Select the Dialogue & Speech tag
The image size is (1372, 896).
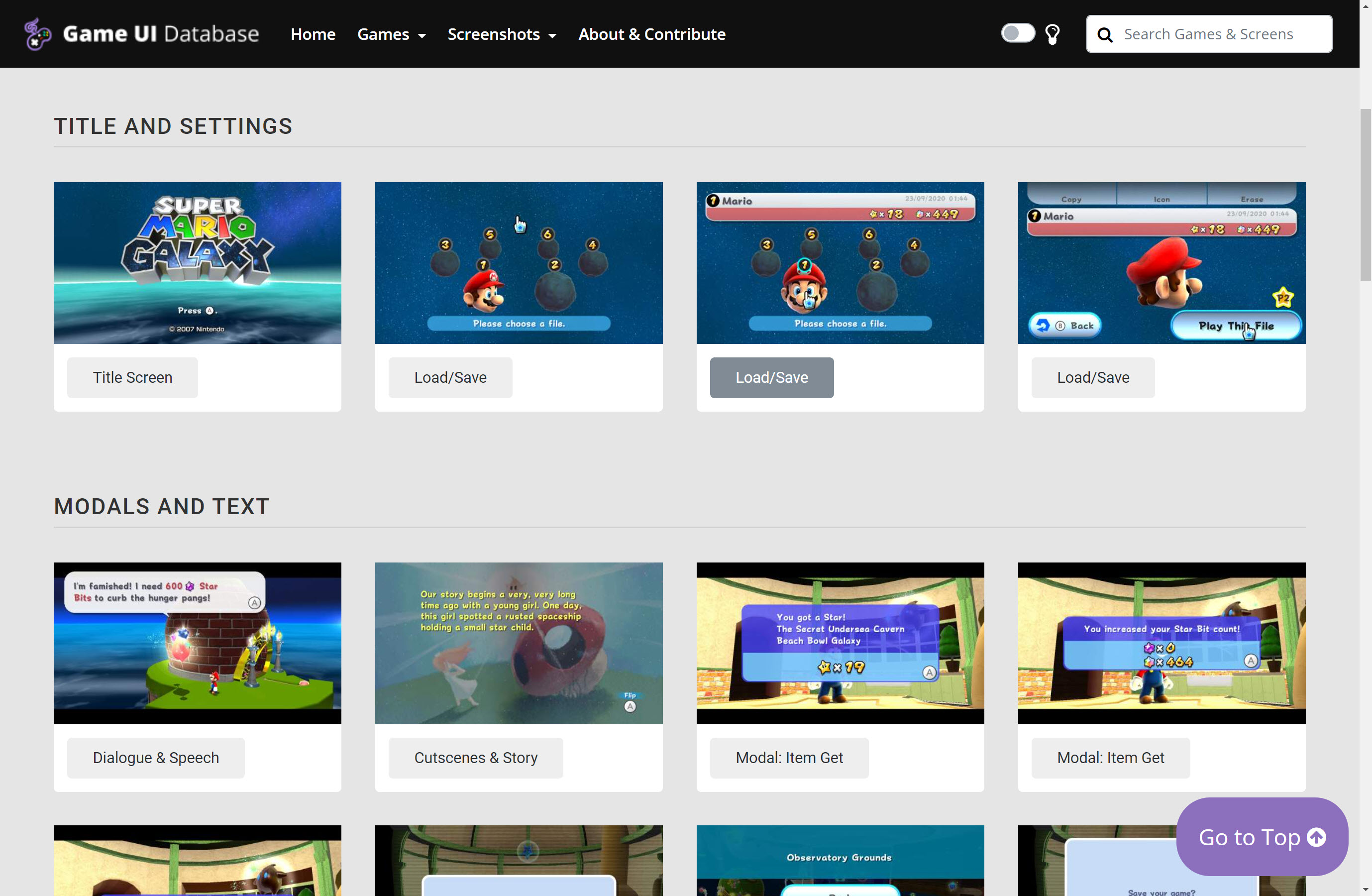tap(156, 758)
